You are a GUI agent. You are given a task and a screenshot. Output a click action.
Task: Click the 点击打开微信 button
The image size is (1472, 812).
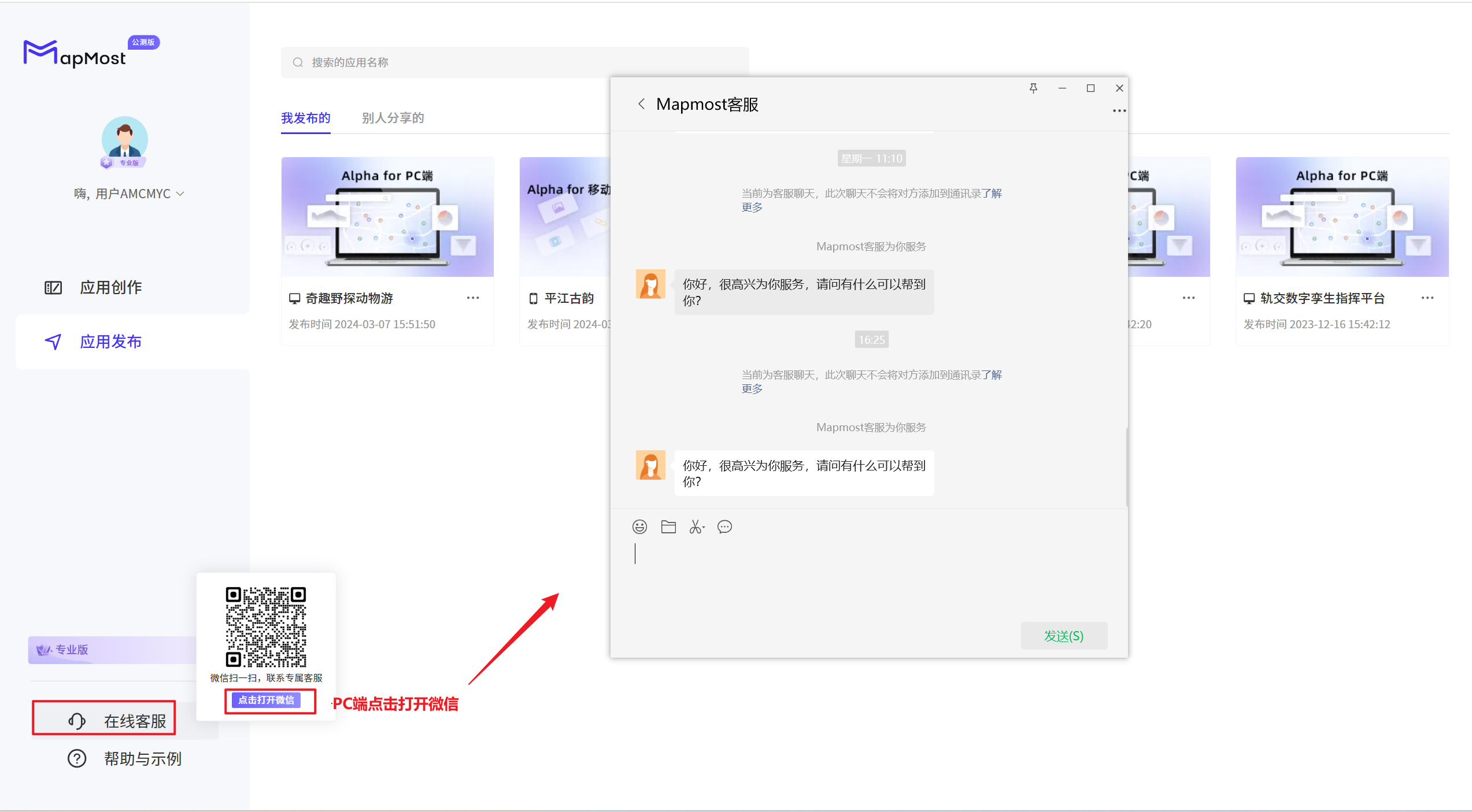[266, 700]
